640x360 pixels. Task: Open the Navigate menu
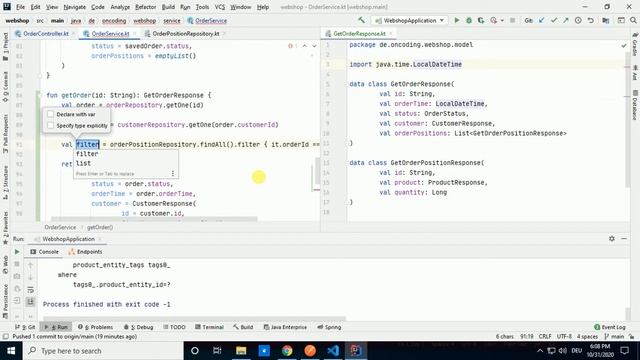[75, 7]
